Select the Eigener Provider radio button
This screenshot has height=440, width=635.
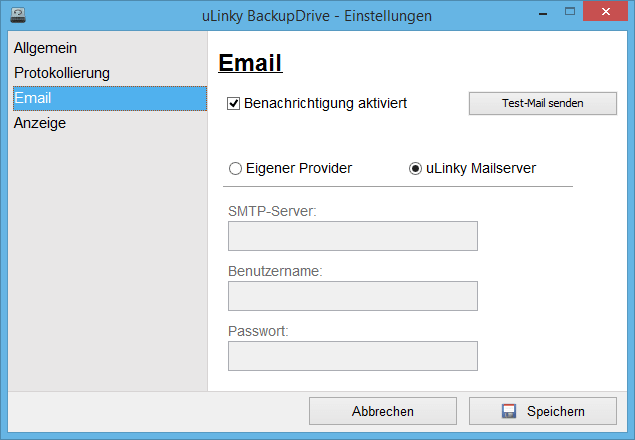pos(235,169)
